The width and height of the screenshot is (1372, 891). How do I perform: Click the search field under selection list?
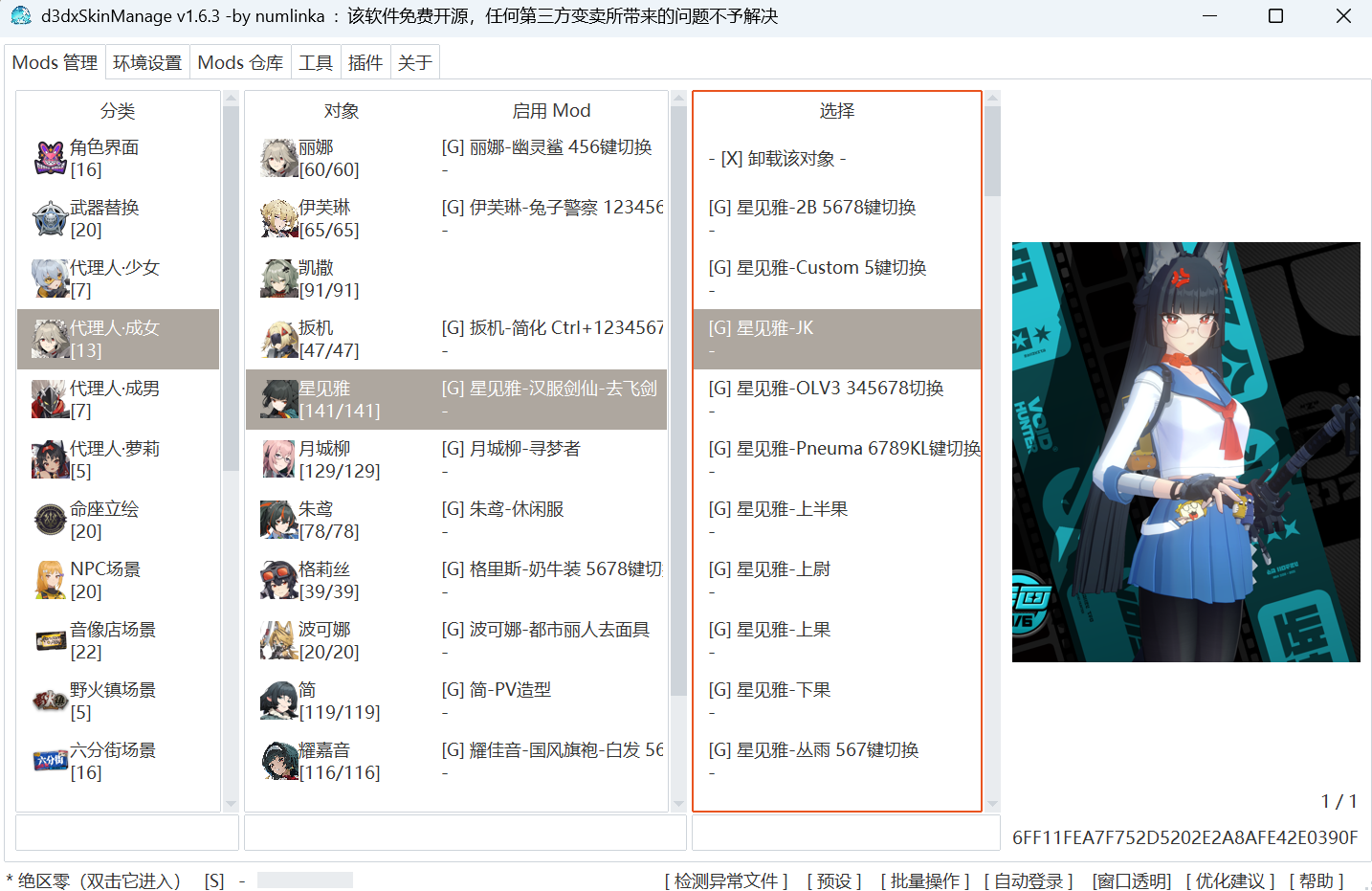(846, 833)
